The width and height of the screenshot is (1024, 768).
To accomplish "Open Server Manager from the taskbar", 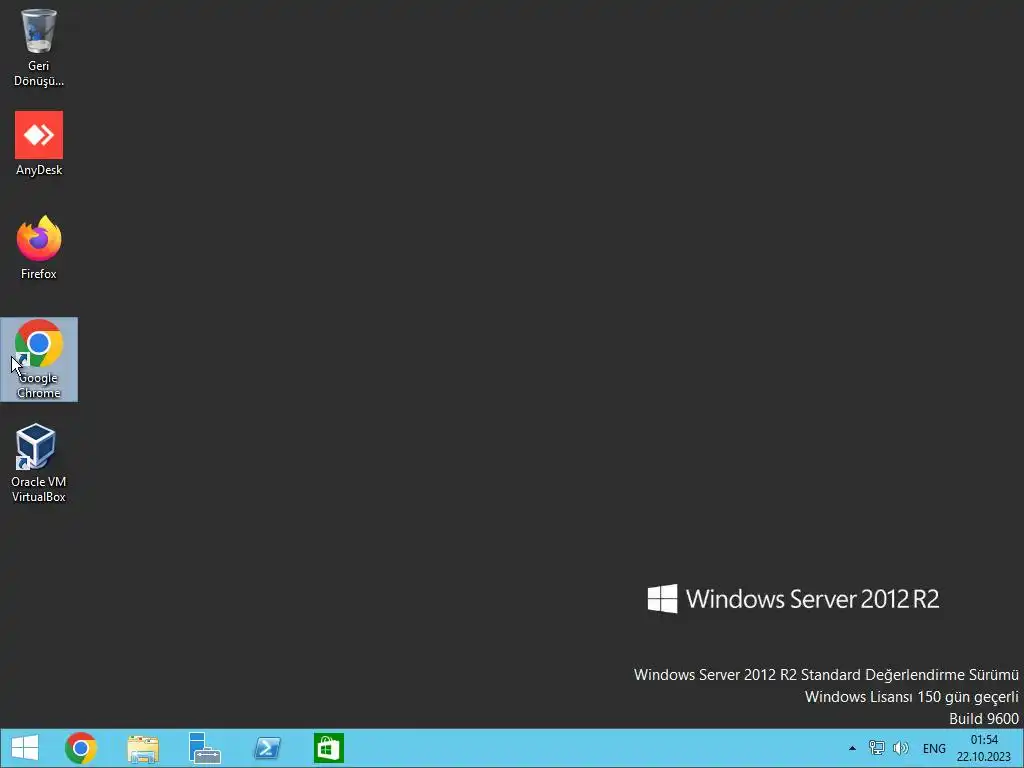I will [x=204, y=748].
